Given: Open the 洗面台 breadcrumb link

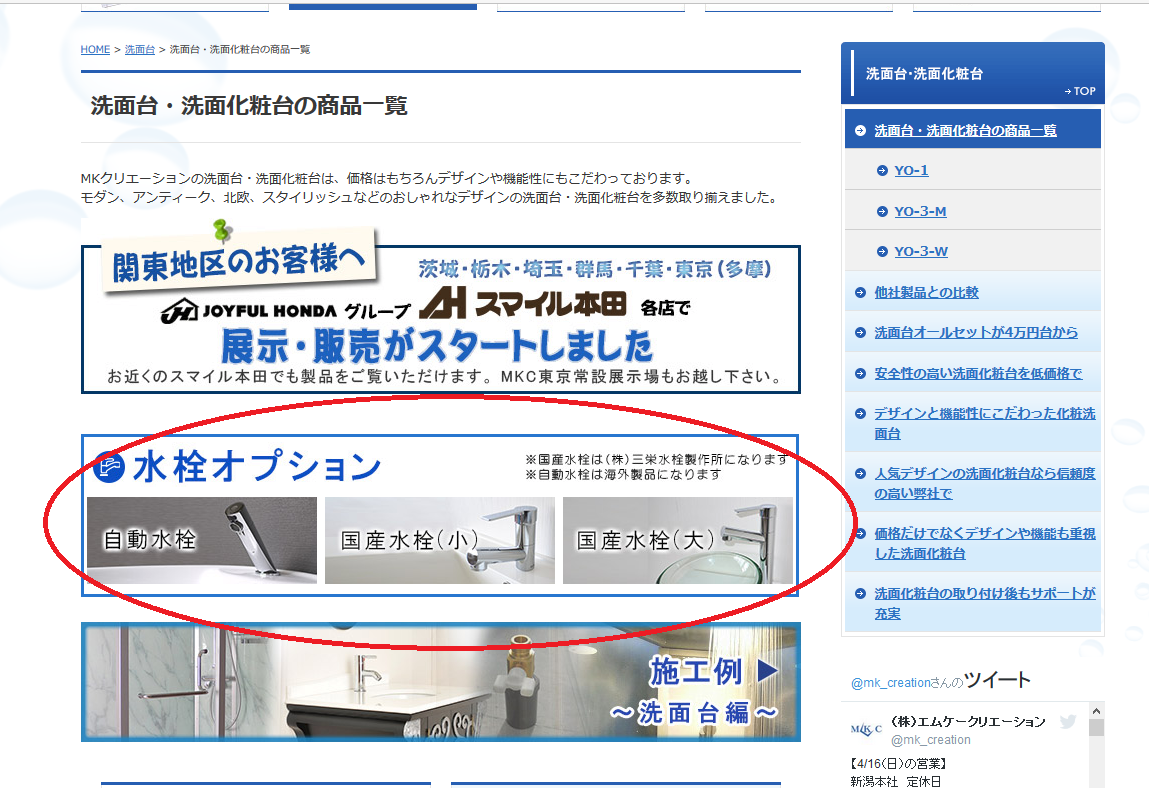Looking at the screenshot, I should click(139, 49).
